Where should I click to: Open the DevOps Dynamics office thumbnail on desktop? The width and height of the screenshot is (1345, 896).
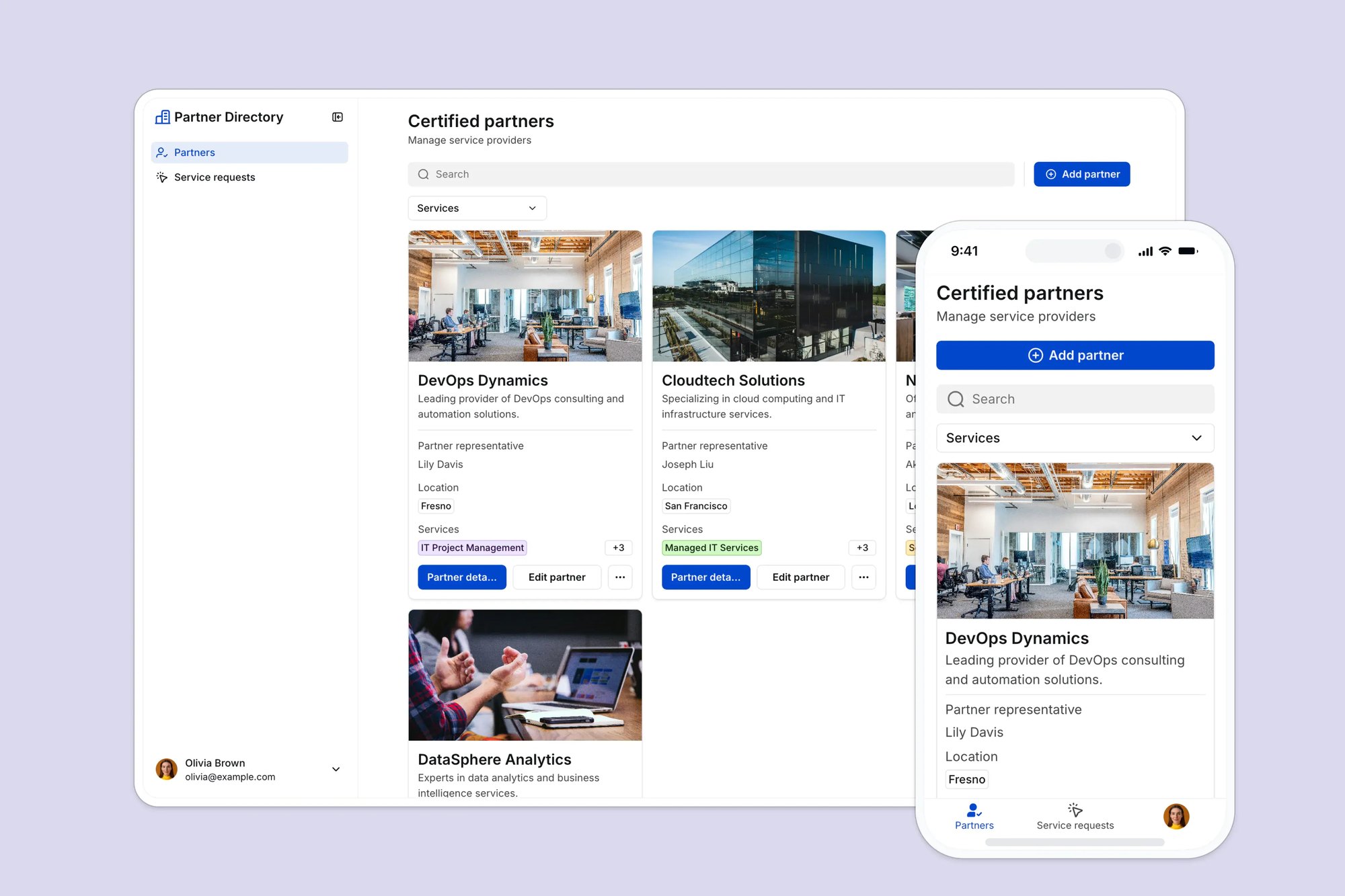(x=525, y=296)
